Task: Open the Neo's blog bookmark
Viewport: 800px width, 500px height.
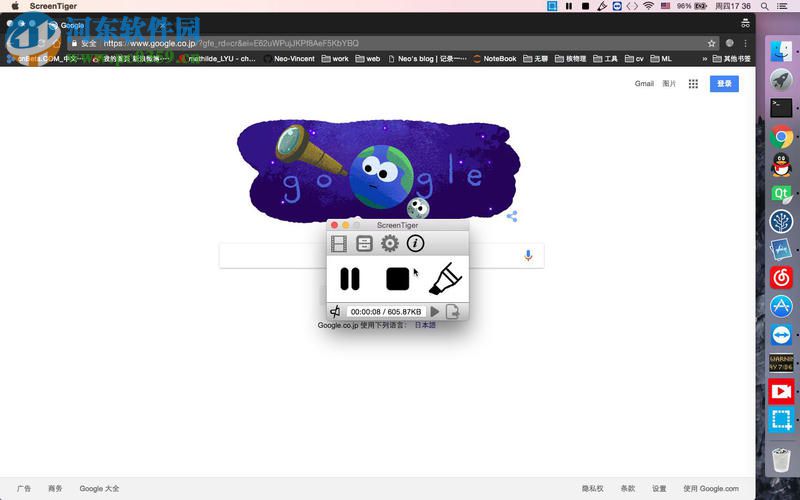Action: click(427, 59)
